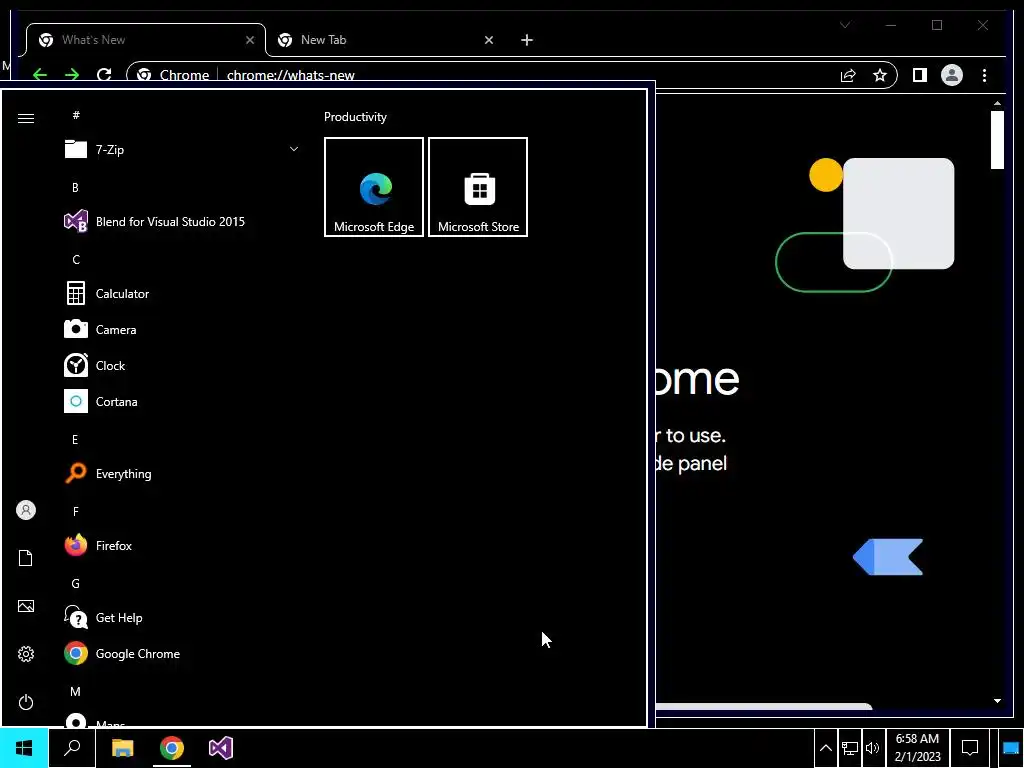The image size is (1024, 768).
Task: Open a new Chrome tab with plus
Action: coord(527,40)
